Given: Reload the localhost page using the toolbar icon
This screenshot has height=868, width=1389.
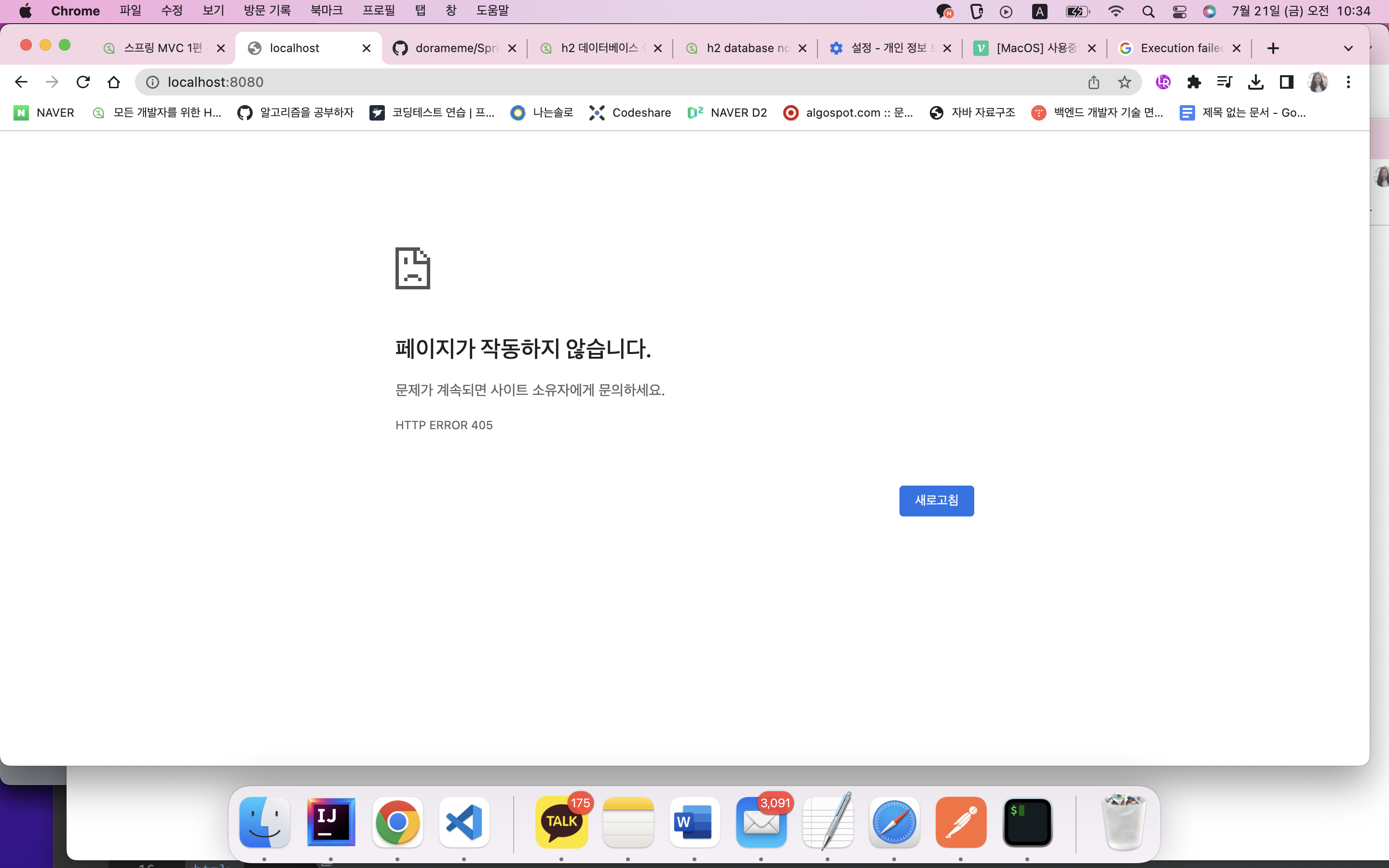Looking at the screenshot, I should (83, 82).
